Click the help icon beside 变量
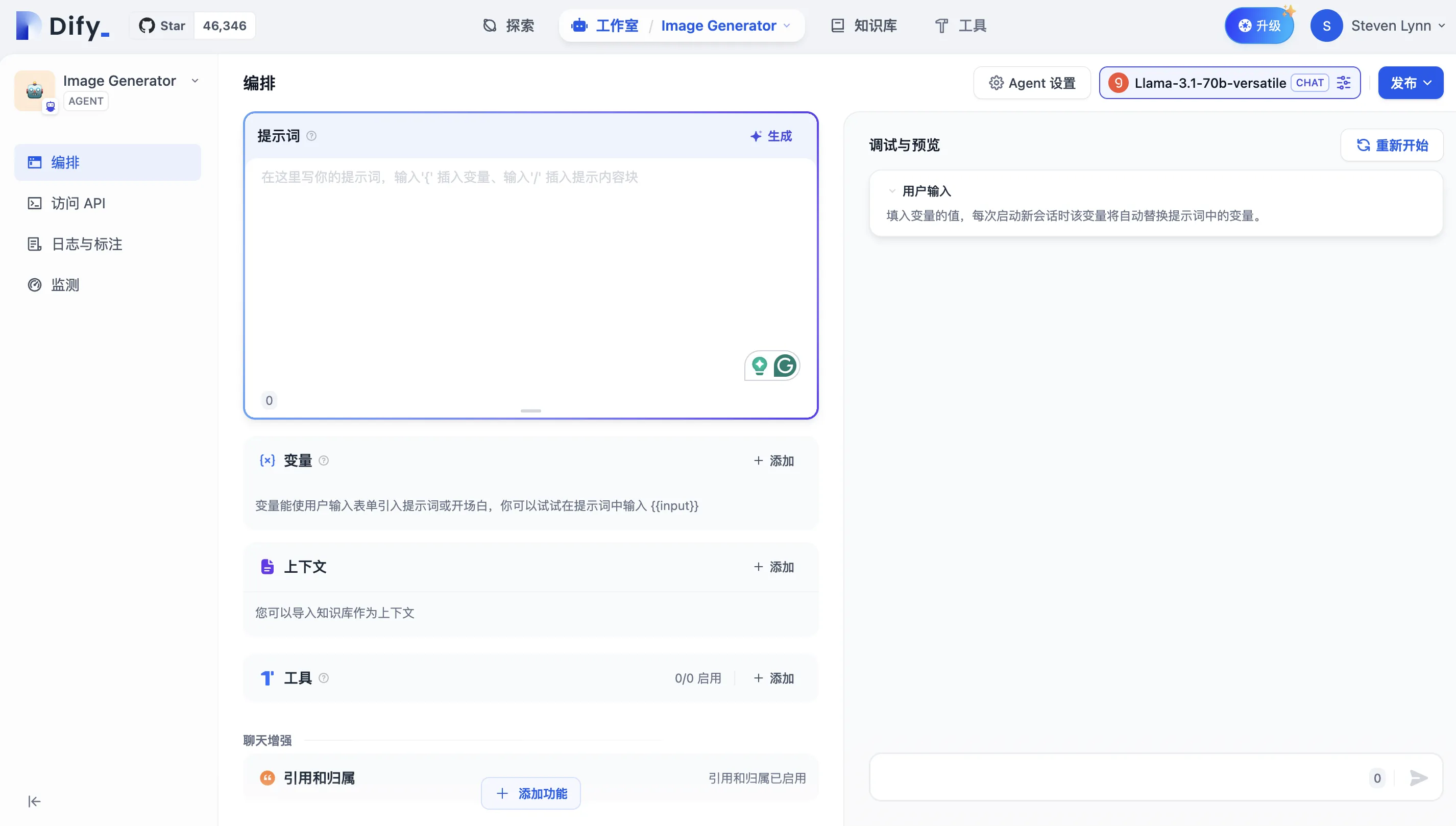 pos(324,460)
